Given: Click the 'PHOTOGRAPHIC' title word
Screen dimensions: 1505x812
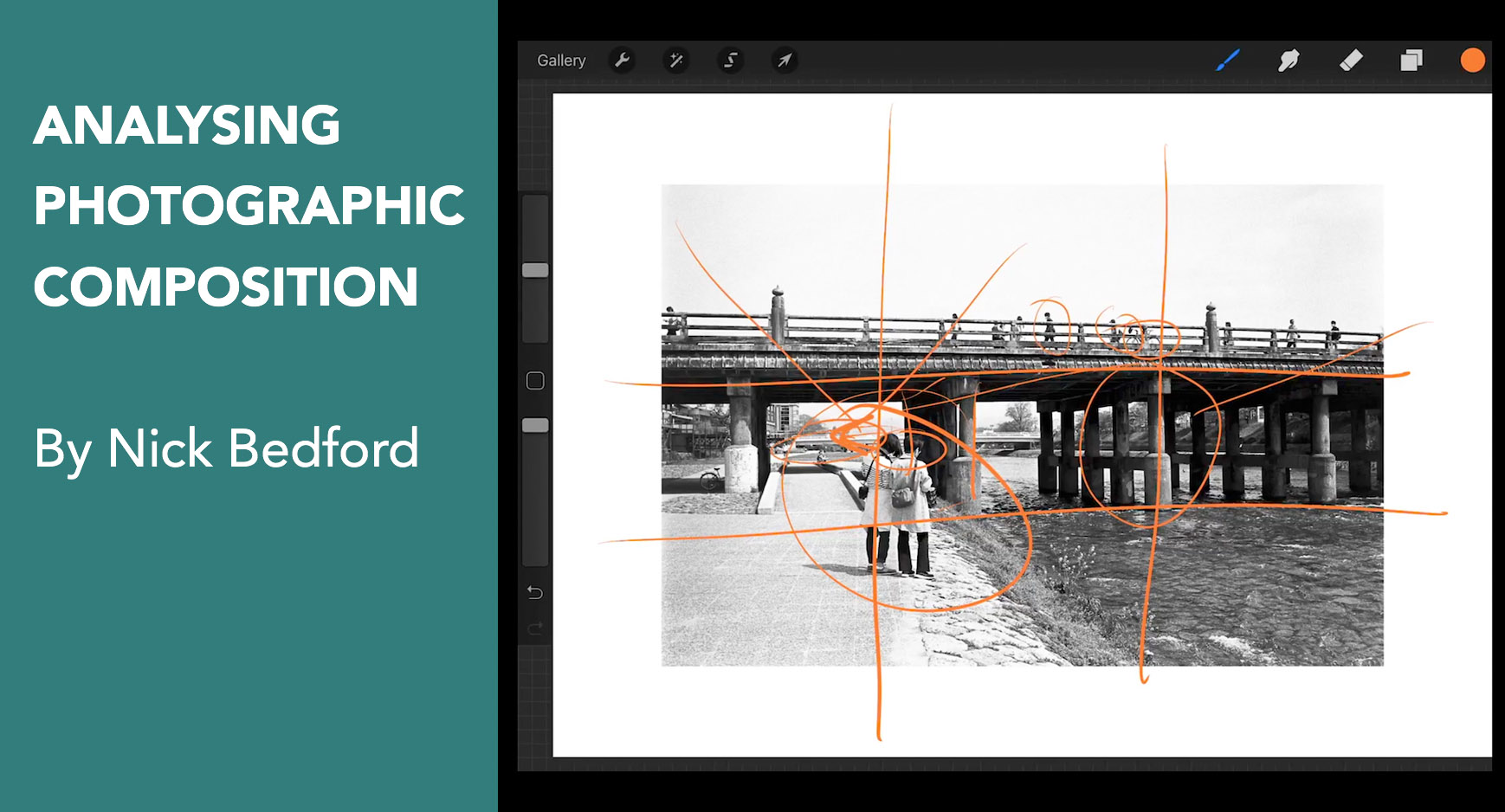Looking at the screenshot, I should click(x=249, y=206).
